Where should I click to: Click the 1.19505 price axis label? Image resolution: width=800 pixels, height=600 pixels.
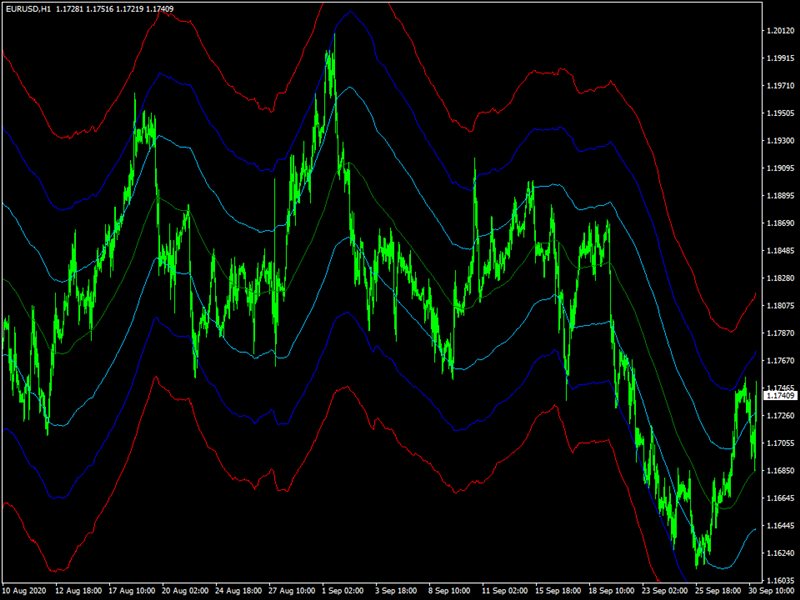click(x=781, y=113)
